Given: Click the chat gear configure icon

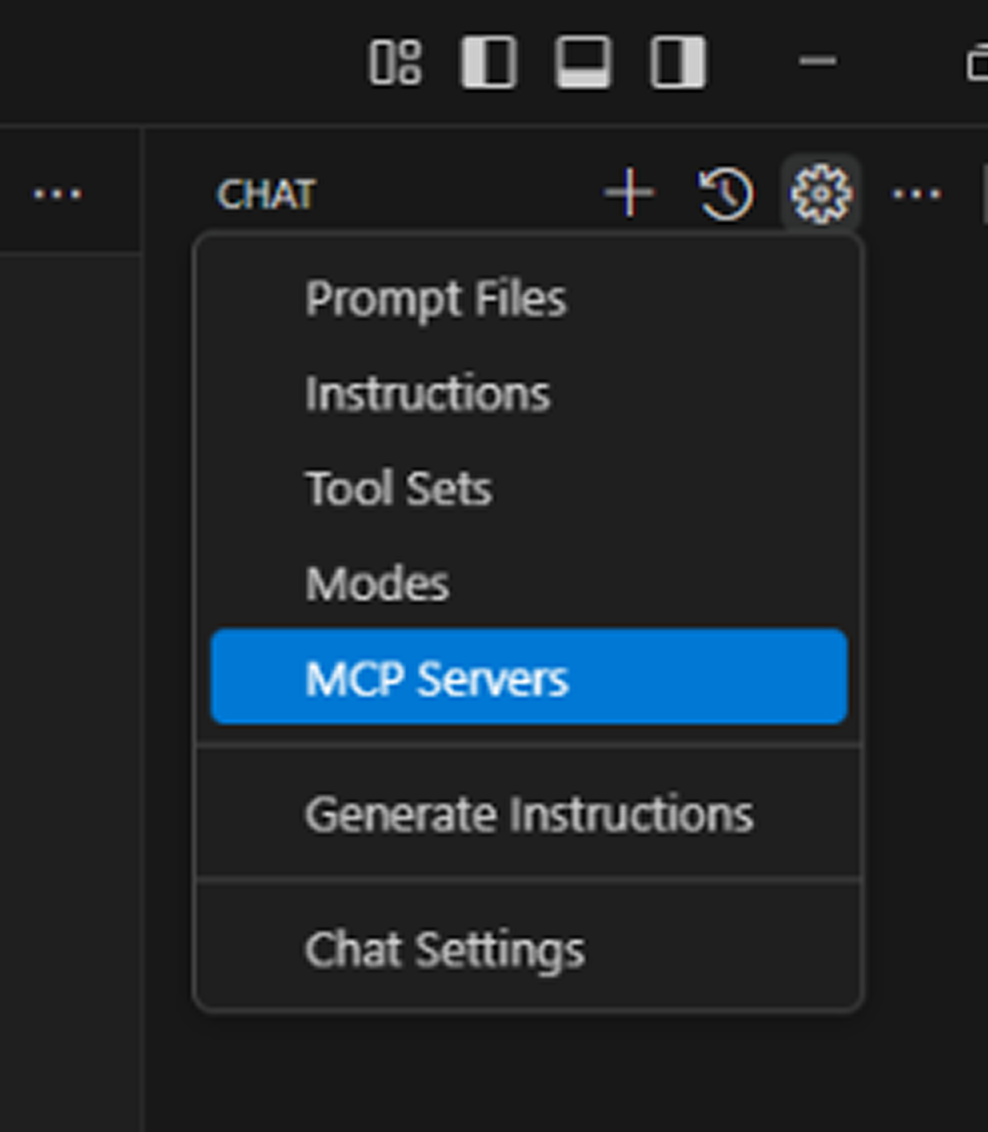Looking at the screenshot, I should click(x=821, y=193).
